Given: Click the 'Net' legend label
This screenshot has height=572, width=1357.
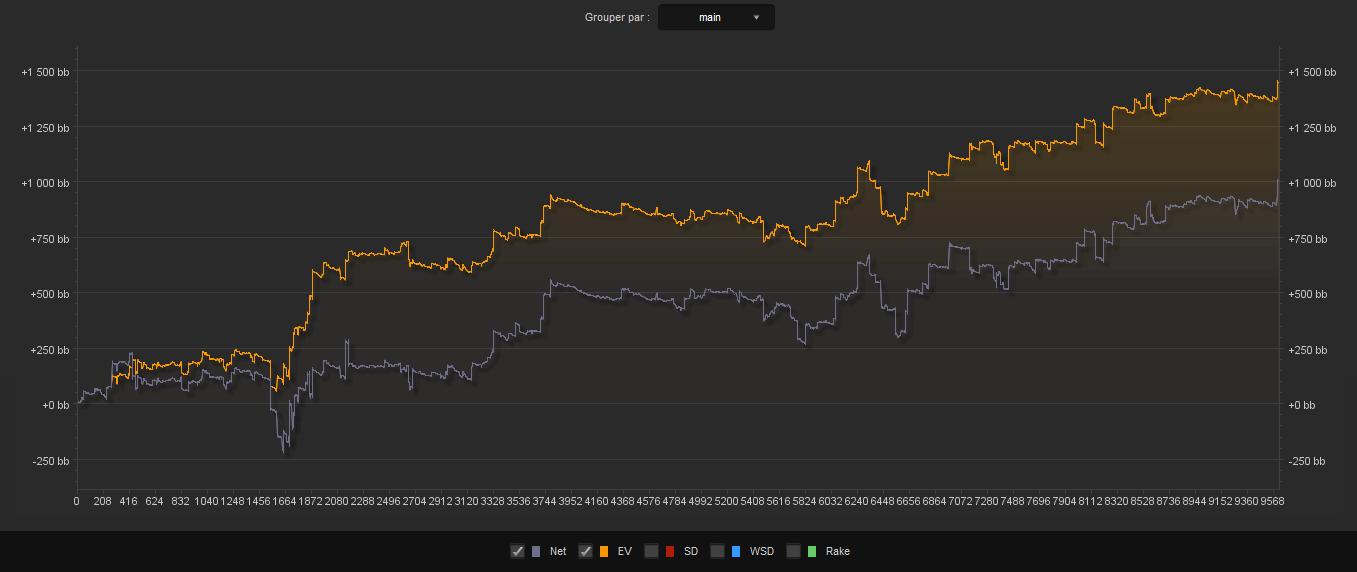Looking at the screenshot, I should pyautogui.click(x=557, y=551).
